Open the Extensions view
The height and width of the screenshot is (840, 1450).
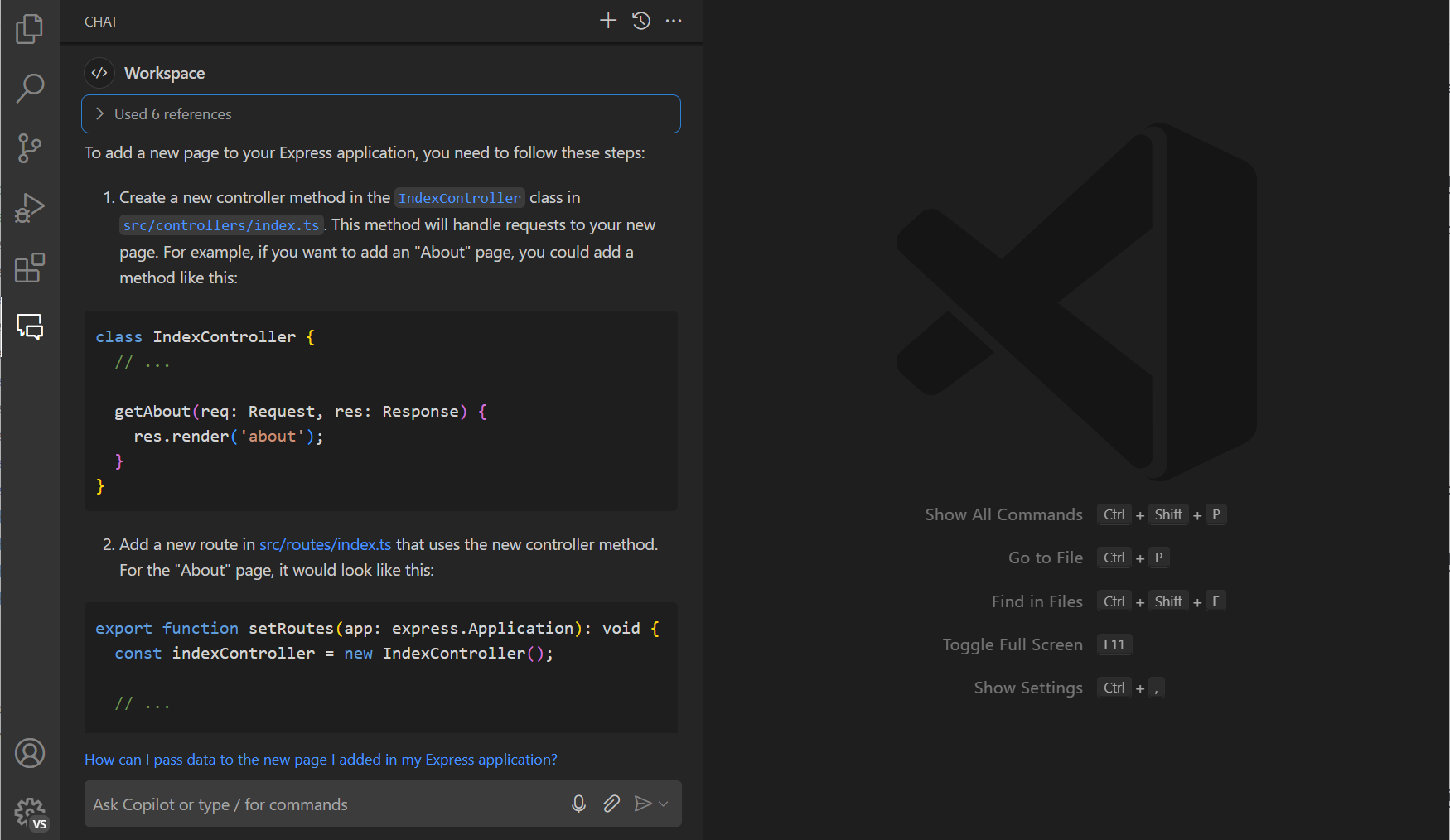(30, 268)
